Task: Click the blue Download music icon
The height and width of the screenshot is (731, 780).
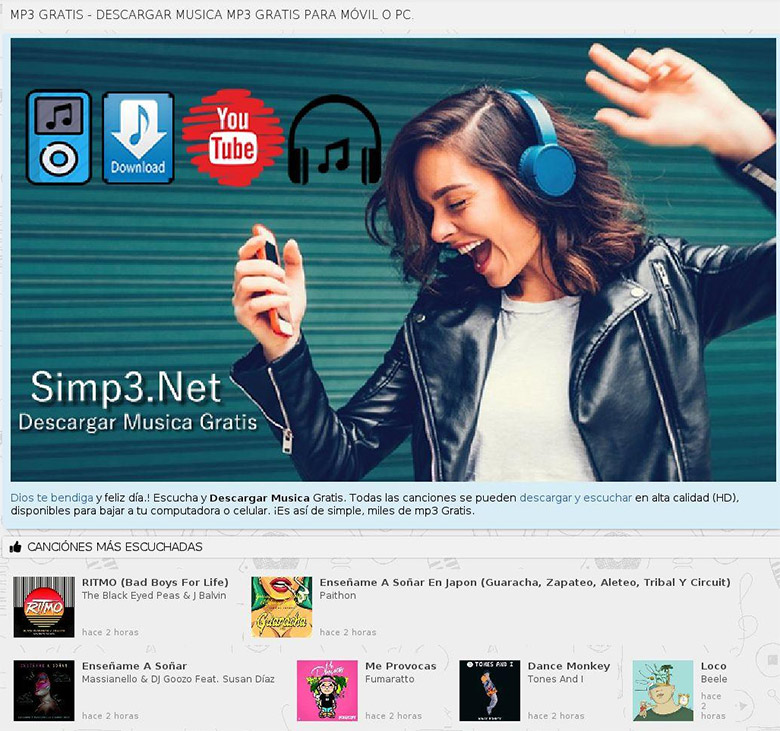Action: tap(138, 138)
